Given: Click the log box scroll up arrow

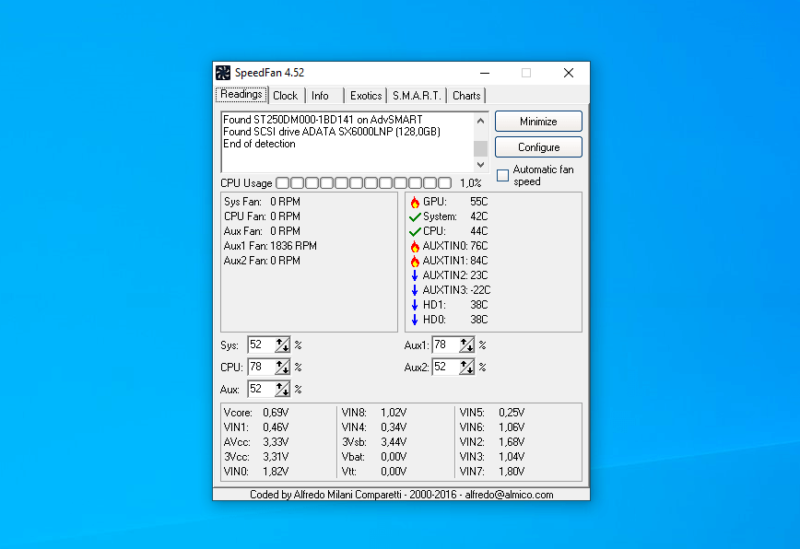Looking at the screenshot, I should 480,121.
